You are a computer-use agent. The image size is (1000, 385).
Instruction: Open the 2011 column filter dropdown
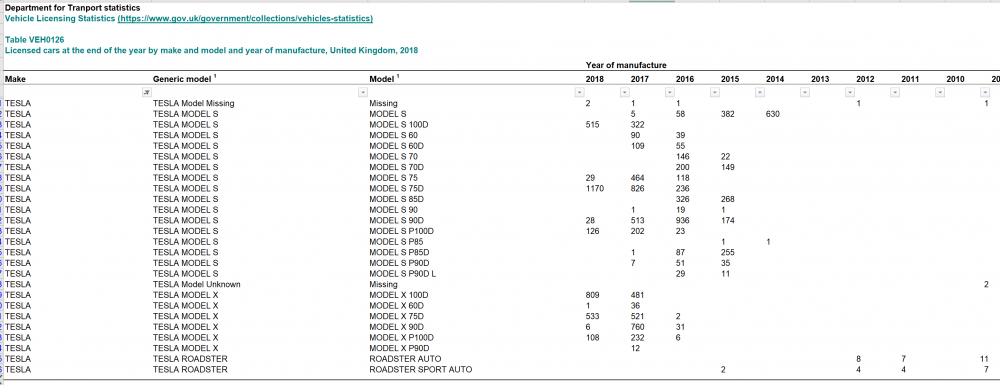coord(941,92)
